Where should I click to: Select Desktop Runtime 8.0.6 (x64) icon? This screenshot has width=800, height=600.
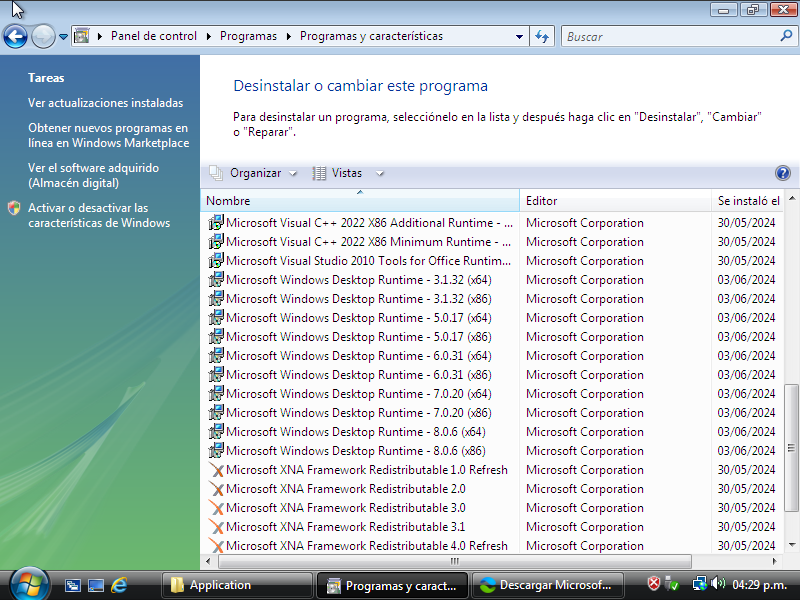pos(216,432)
